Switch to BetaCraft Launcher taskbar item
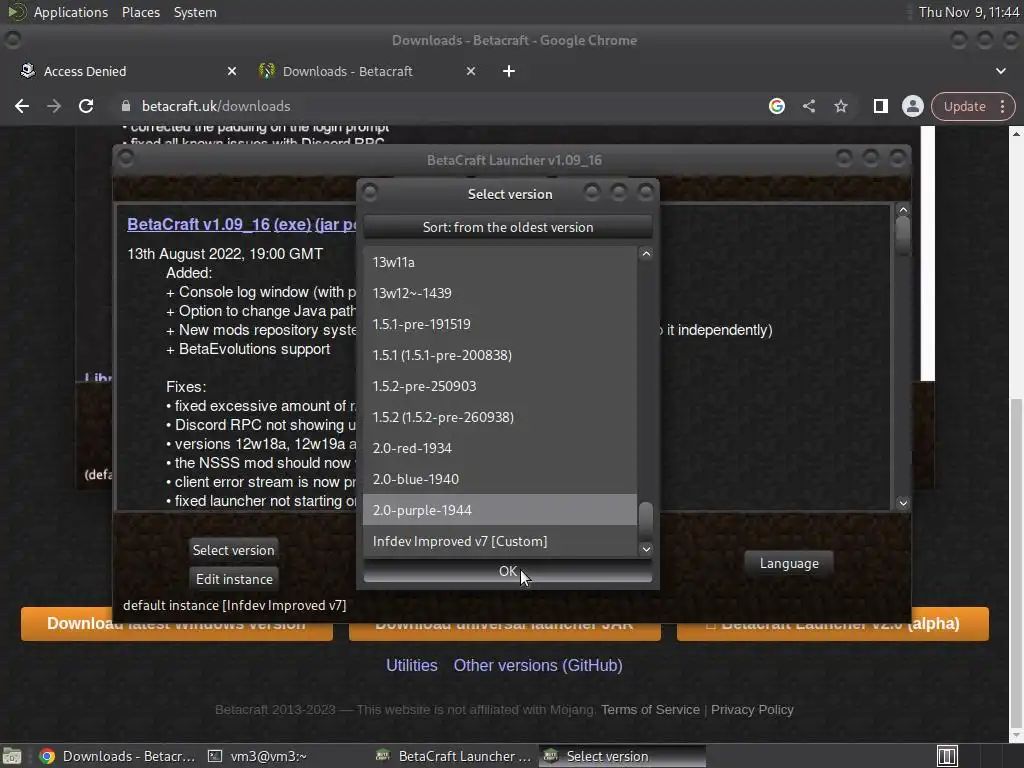This screenshot has width=1024, height=768. [454, 756]
